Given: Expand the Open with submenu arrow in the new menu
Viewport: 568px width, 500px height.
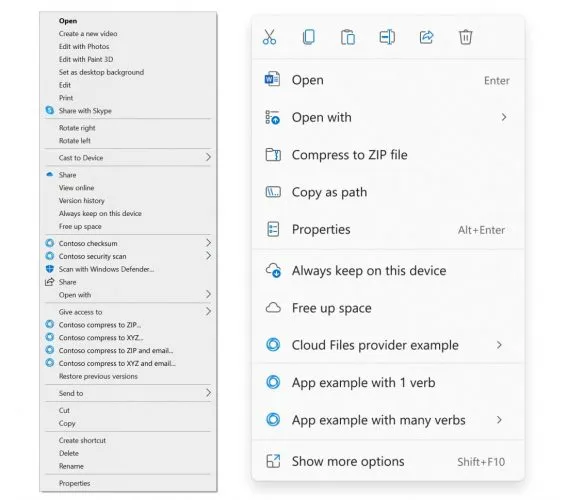Looking at the screenshot, I should pyautogui.click(x=504, y=117).
